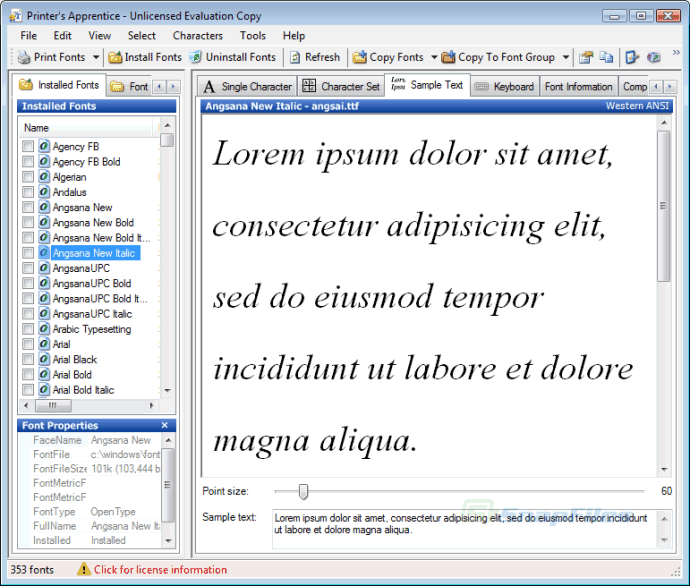
Task: Tick the Algerian font checkbox
Action: 28,177
